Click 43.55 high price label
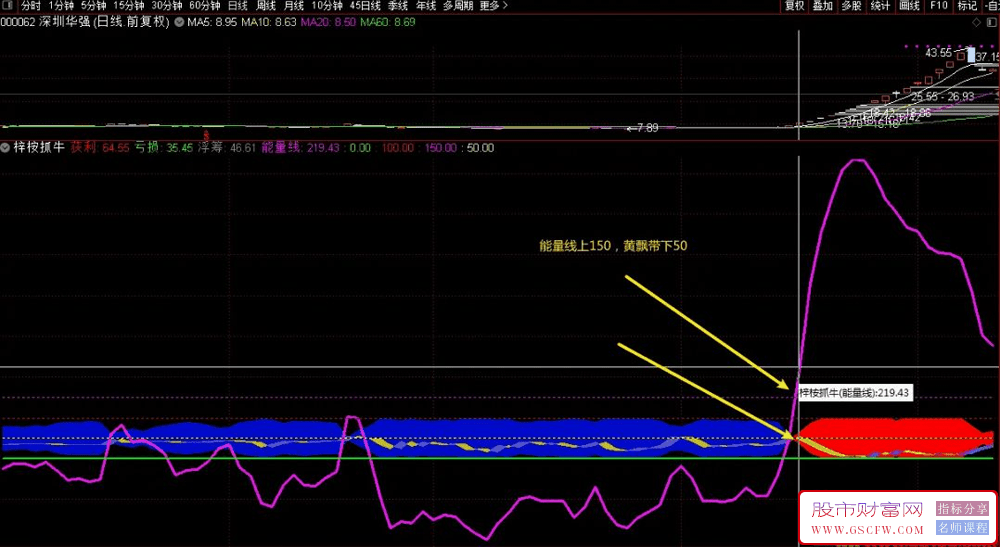This screenshot has height=547, width=1000. 939,53
